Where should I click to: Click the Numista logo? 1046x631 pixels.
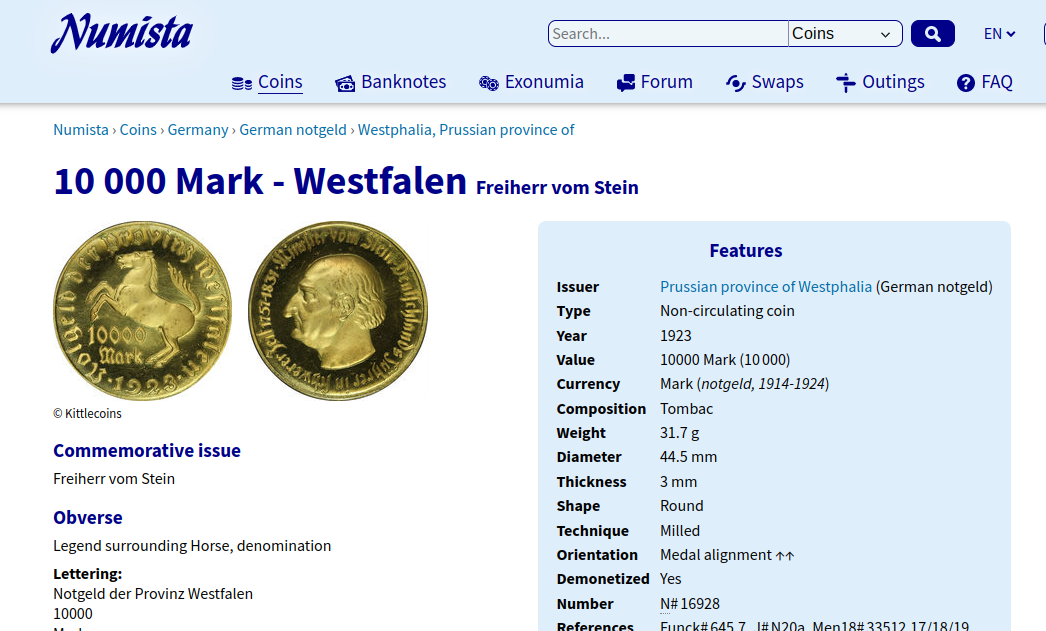pyautogui.click(x=121, y=34)
